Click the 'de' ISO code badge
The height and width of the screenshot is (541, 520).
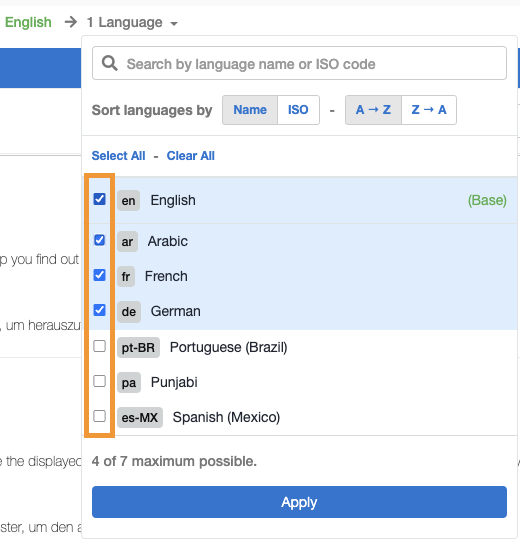pos(129,312)
